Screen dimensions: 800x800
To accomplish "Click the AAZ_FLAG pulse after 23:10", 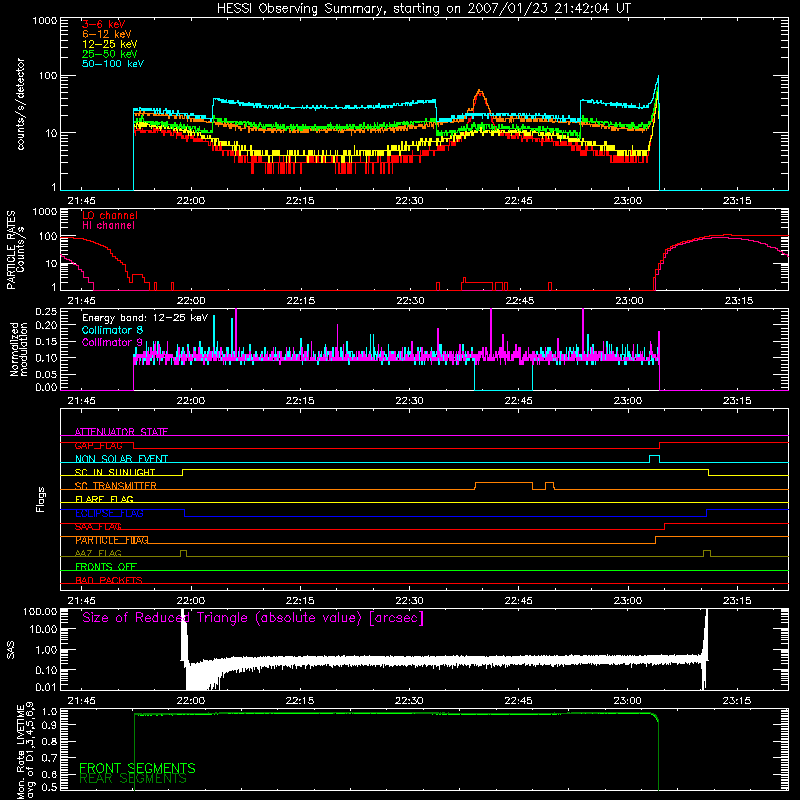I will [707, 552].
